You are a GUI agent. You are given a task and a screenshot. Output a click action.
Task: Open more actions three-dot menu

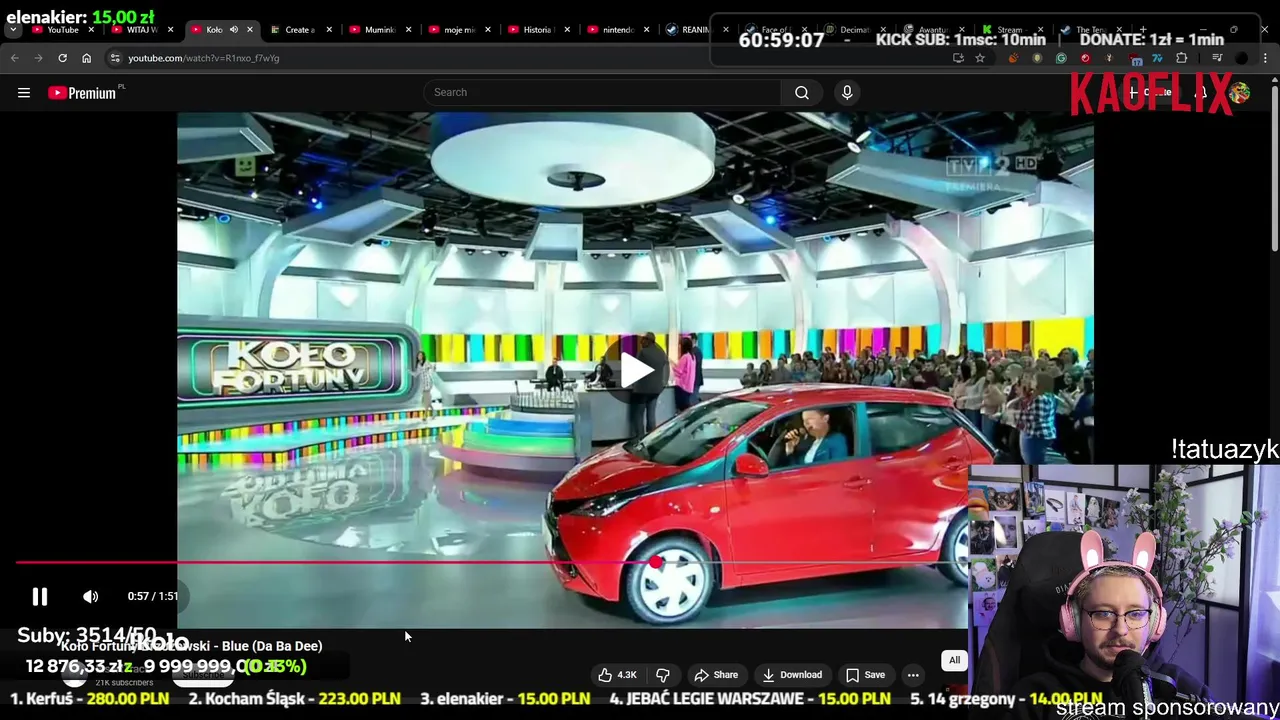[x=913, y=675]
